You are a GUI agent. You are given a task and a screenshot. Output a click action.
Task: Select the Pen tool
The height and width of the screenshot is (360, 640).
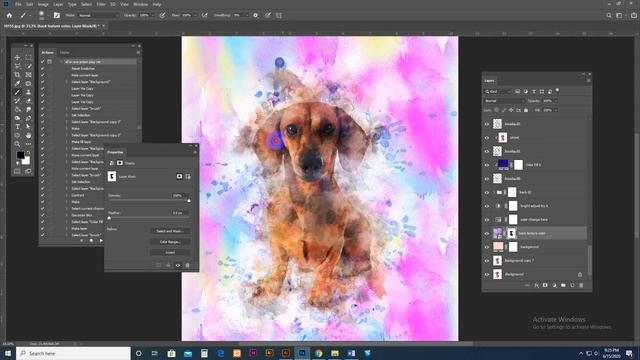pyautogui.click(x=28, y=118)
